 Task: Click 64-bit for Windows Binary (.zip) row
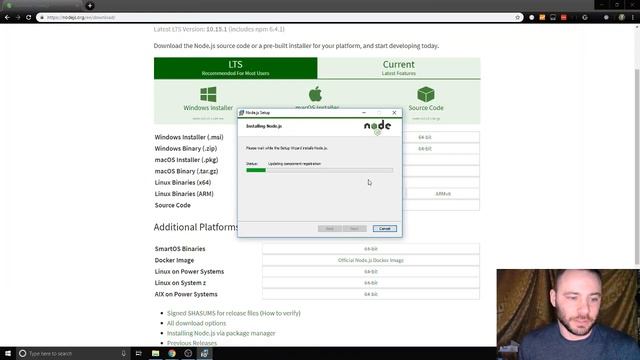coord(425,149)
